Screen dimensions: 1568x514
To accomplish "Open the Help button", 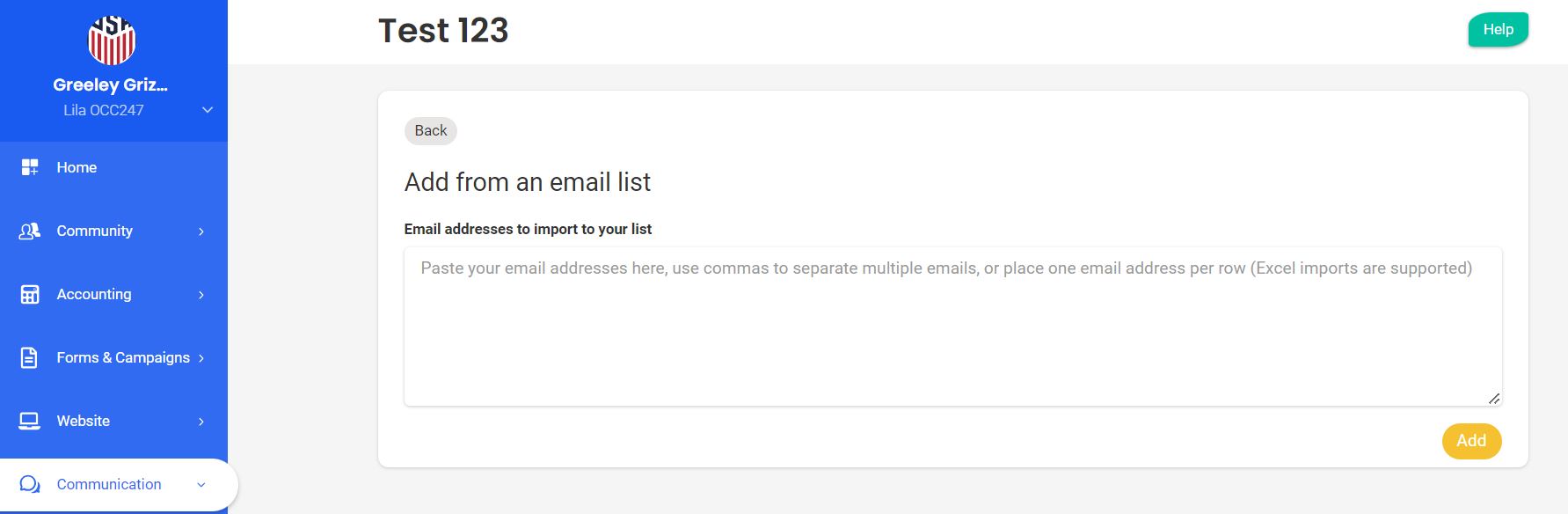I will pyautogui.click(x=1498, y=30).
